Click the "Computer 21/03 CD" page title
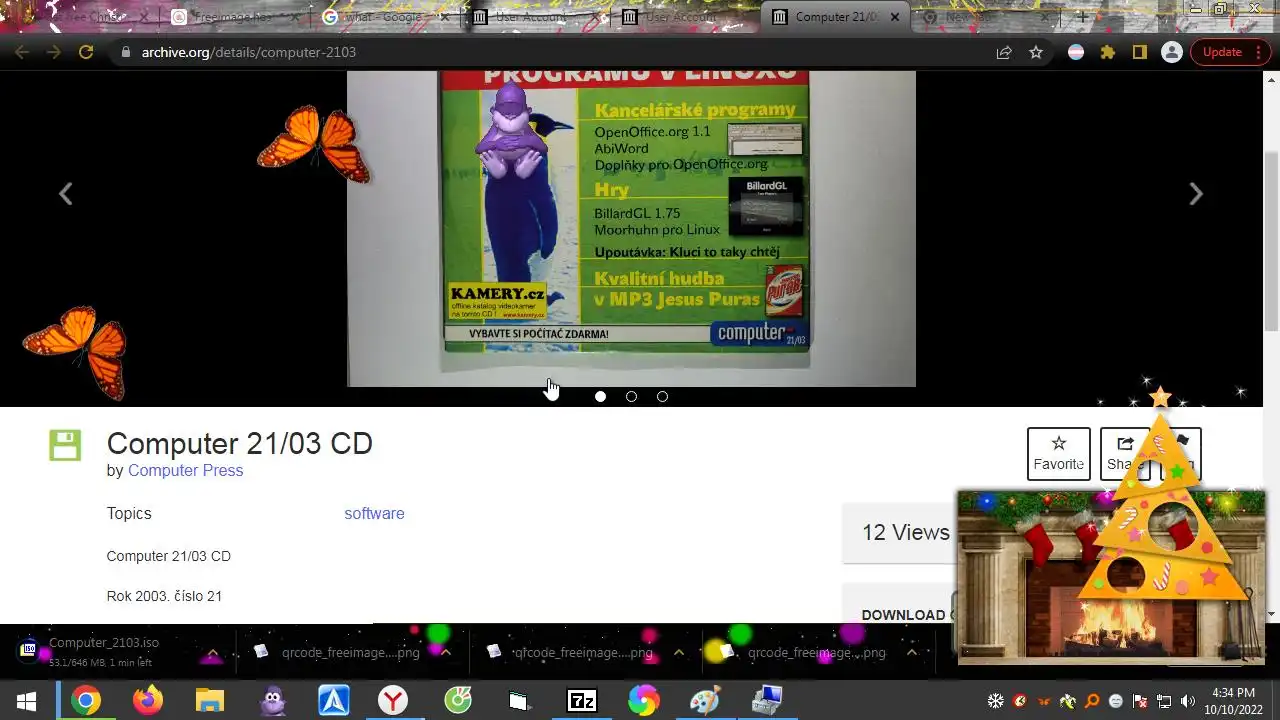The width and height of the screenshot is (1280, 720). (239, 443)
